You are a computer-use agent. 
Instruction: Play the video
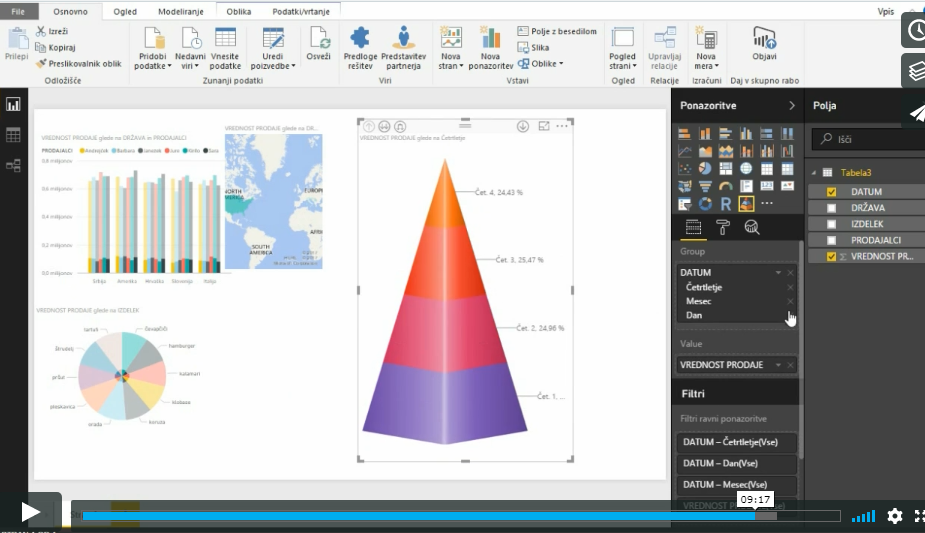coord(31,512)
